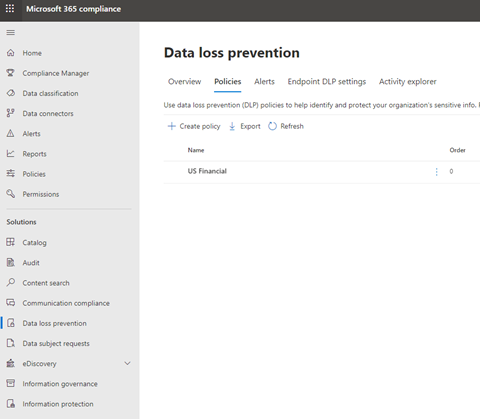Open Information protection link
Viewport: 480px width, 419px height.
point(58,404)
